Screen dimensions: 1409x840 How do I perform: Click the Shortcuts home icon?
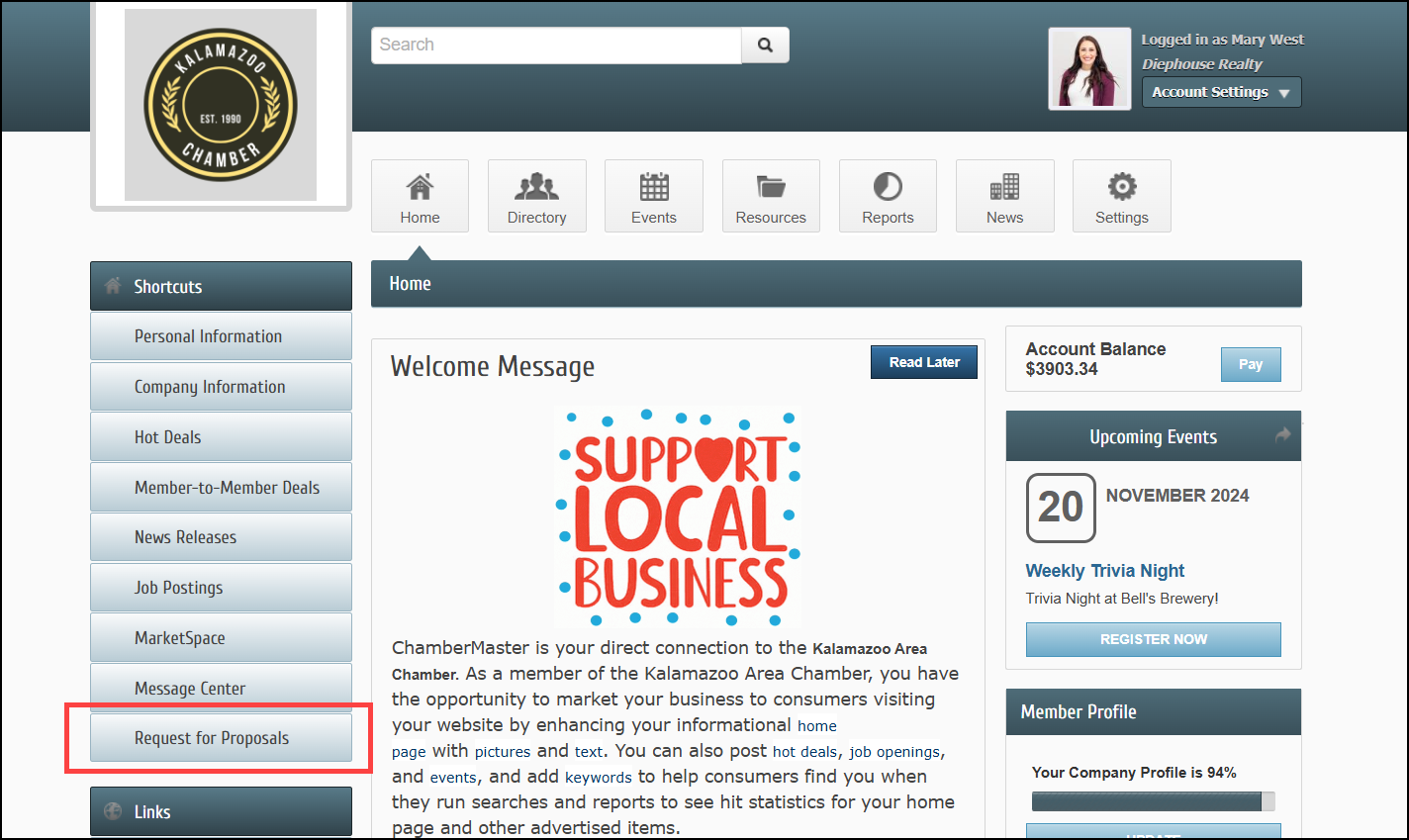(113, 286)
